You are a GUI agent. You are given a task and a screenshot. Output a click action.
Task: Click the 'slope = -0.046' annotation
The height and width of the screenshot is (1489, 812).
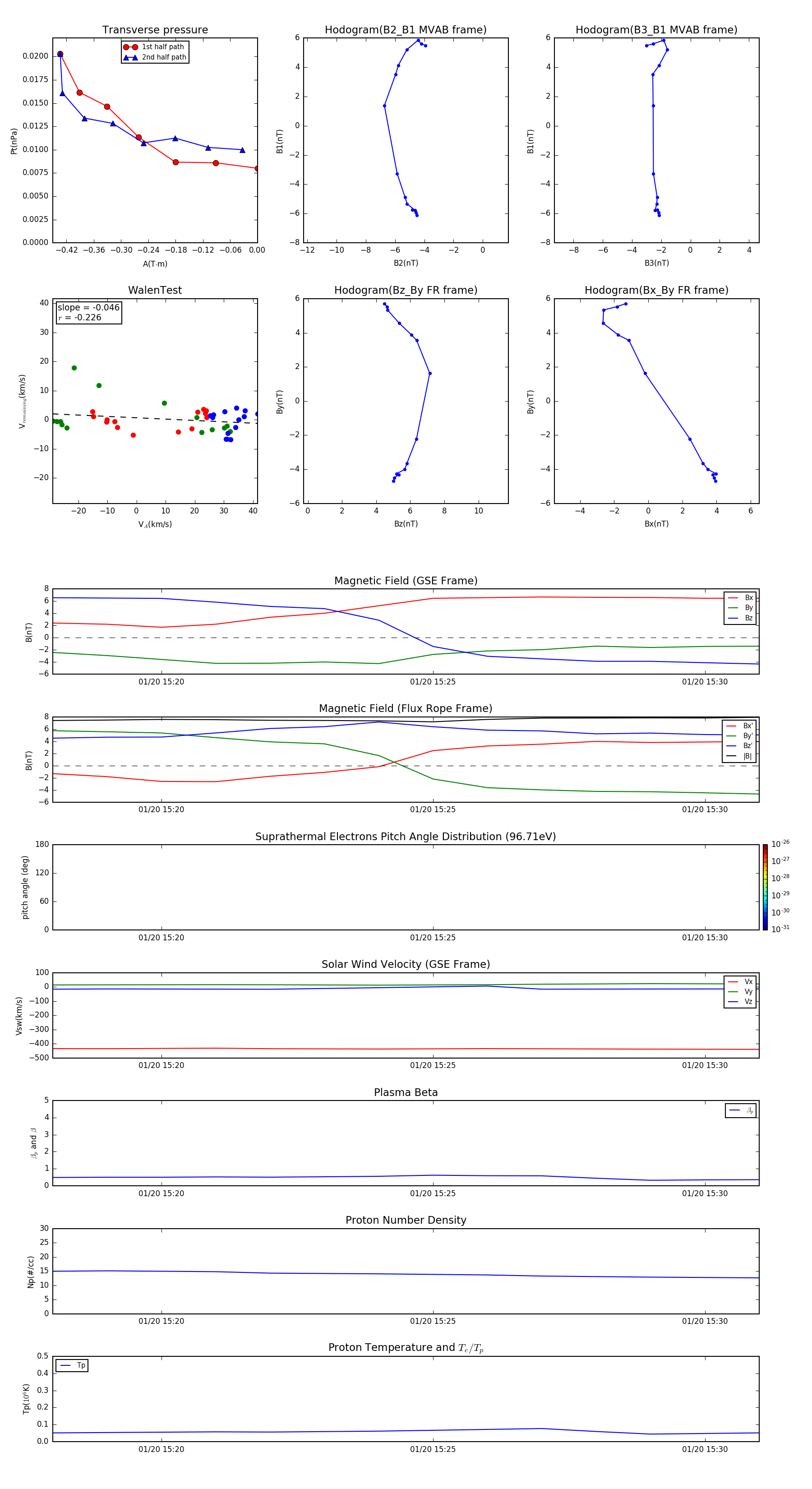[x=88, y=308]
